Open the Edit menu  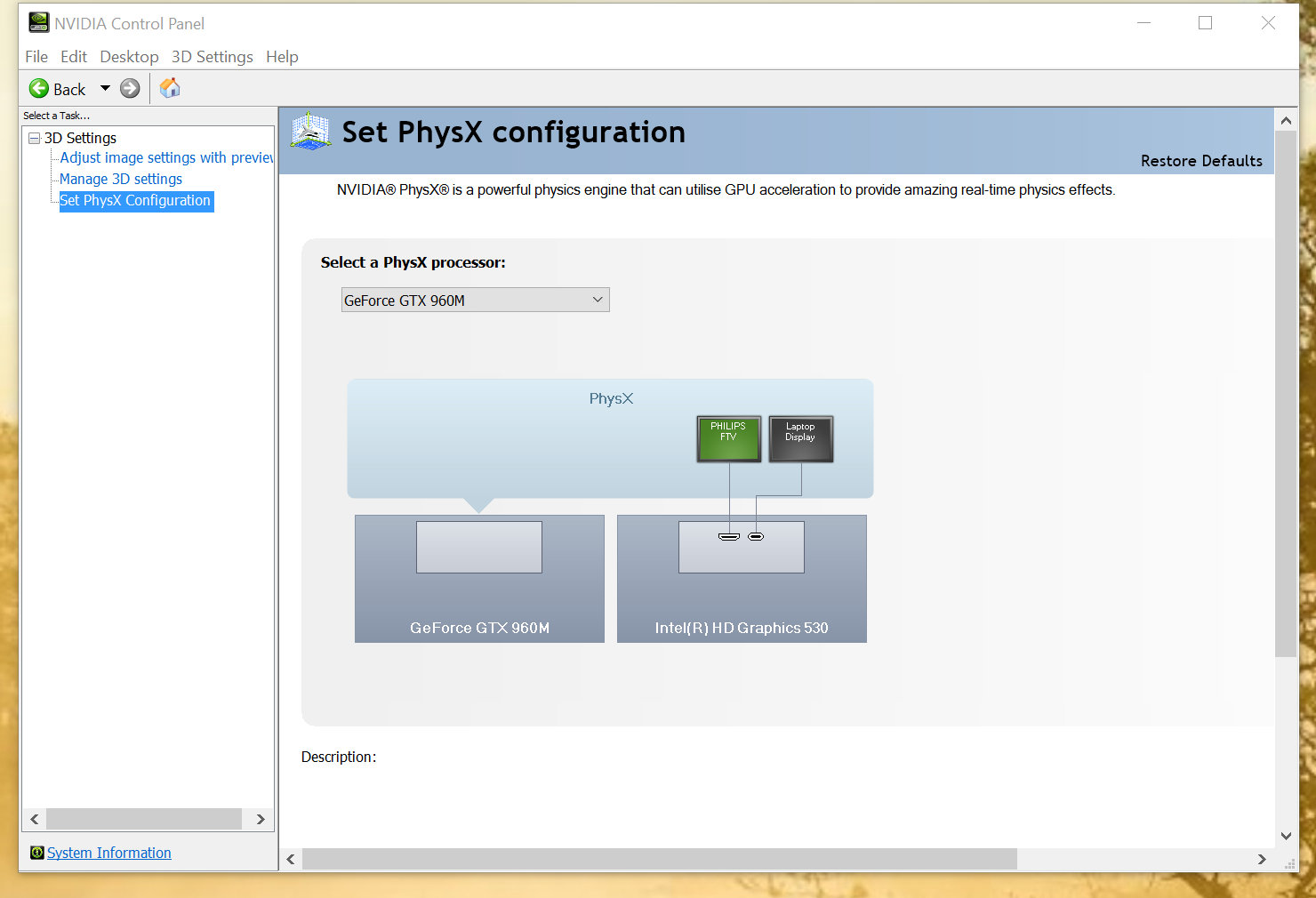pos(74,57)
